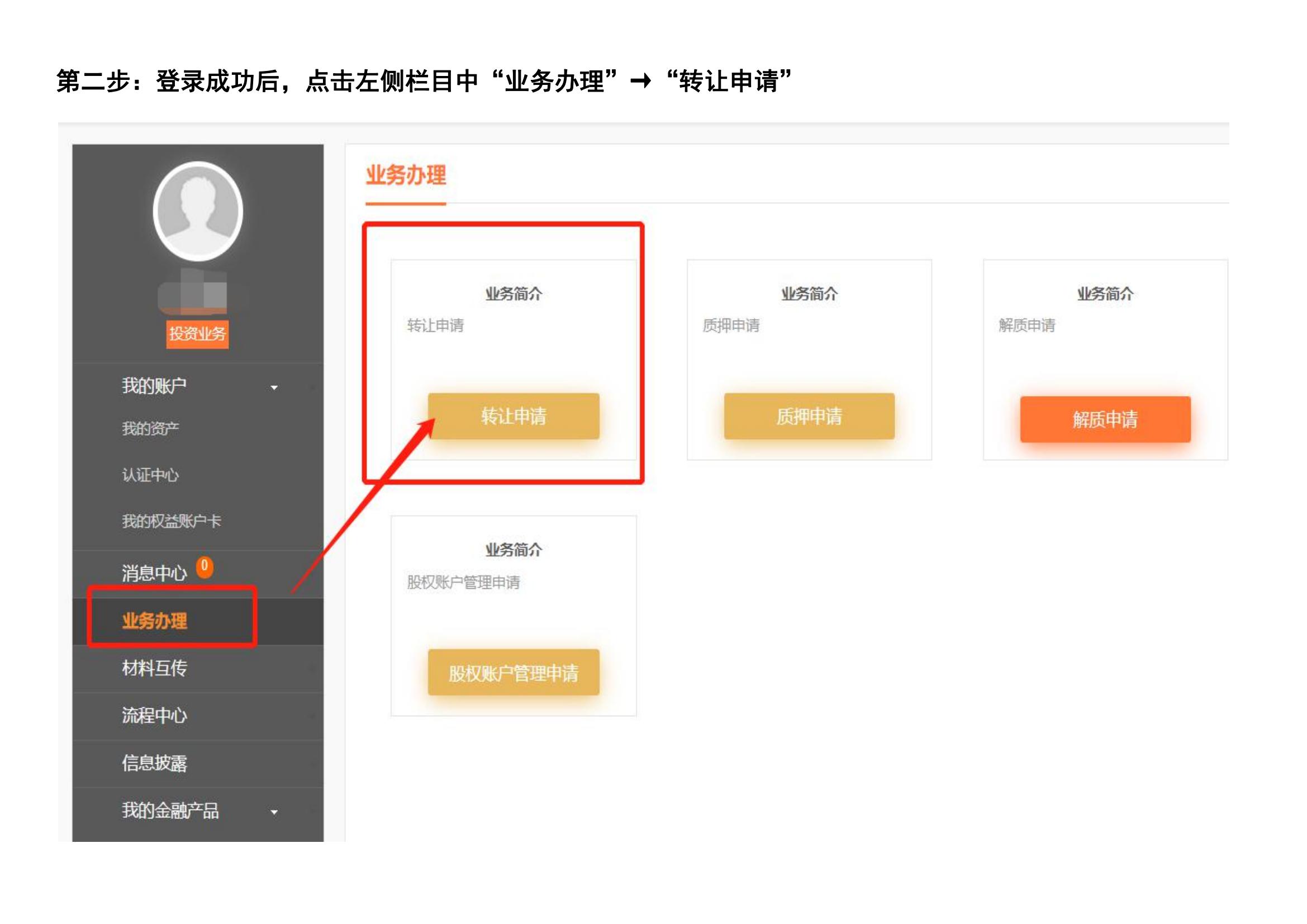
Task: Click 业务简介 heading in 转让申请 card
Action: [514, 294]
